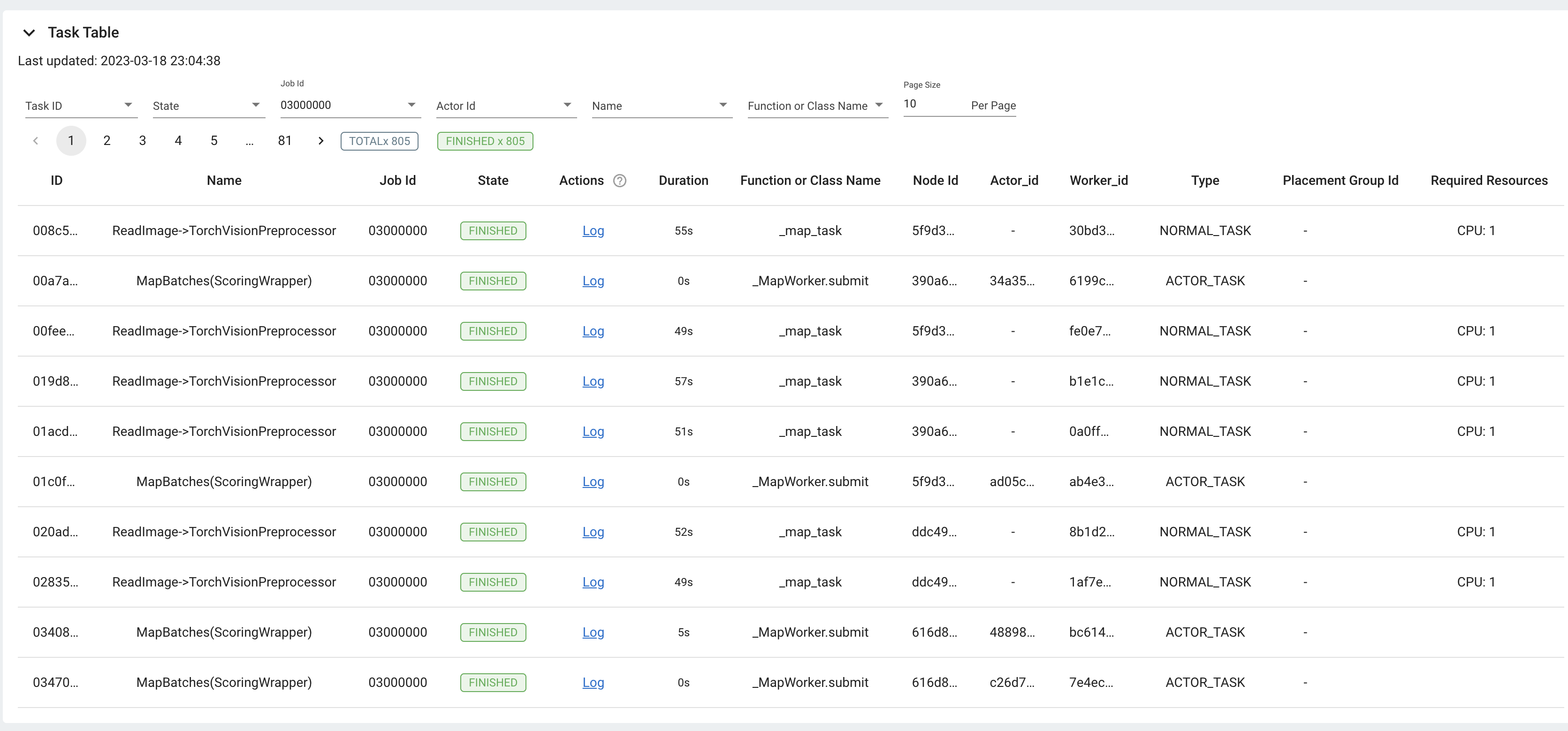Viewport: 1568px width, 731px height.
Task: Open the Task ID filter dropdown
Action: point(128,105)
